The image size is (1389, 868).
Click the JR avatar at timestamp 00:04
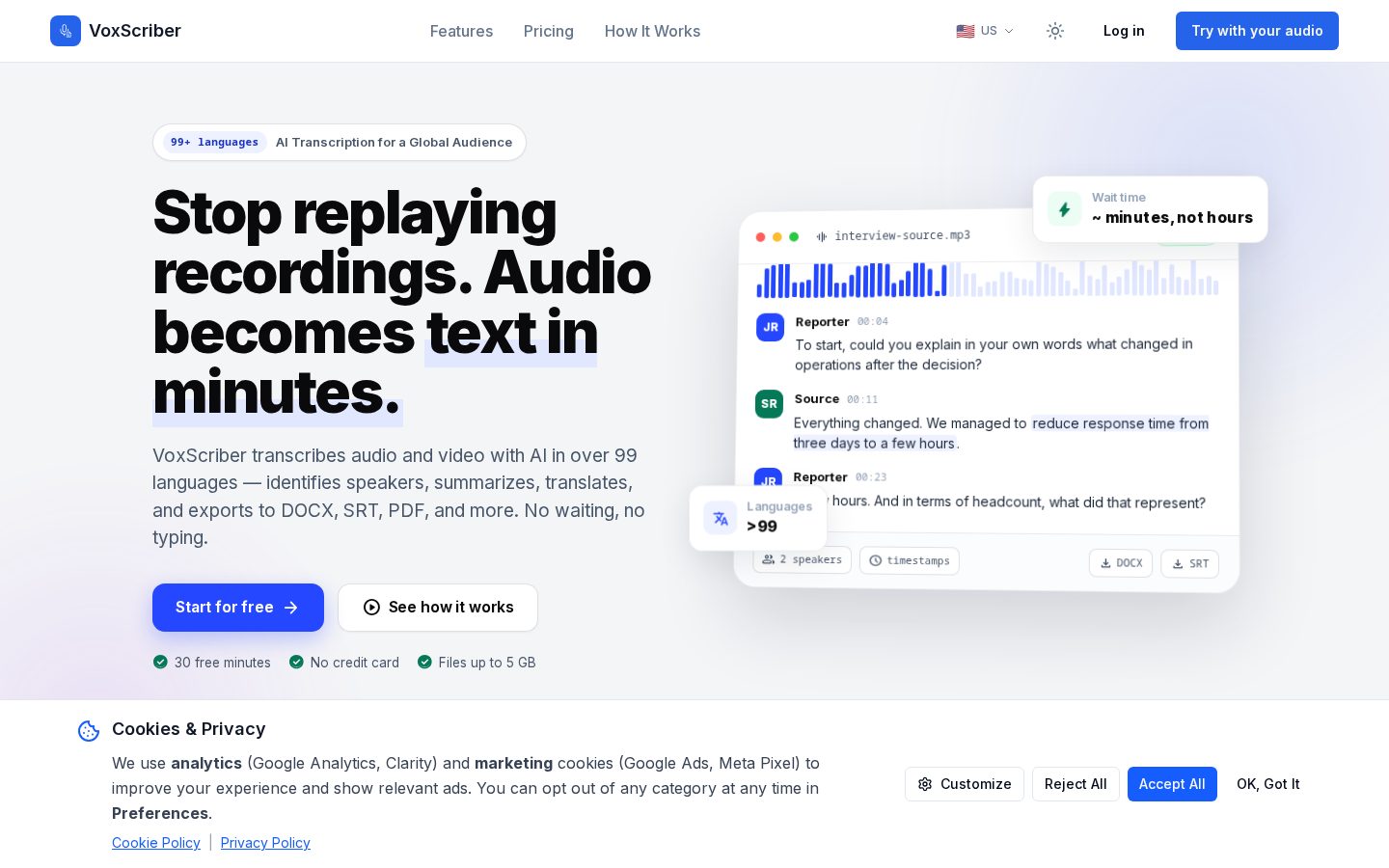point(771,327)
